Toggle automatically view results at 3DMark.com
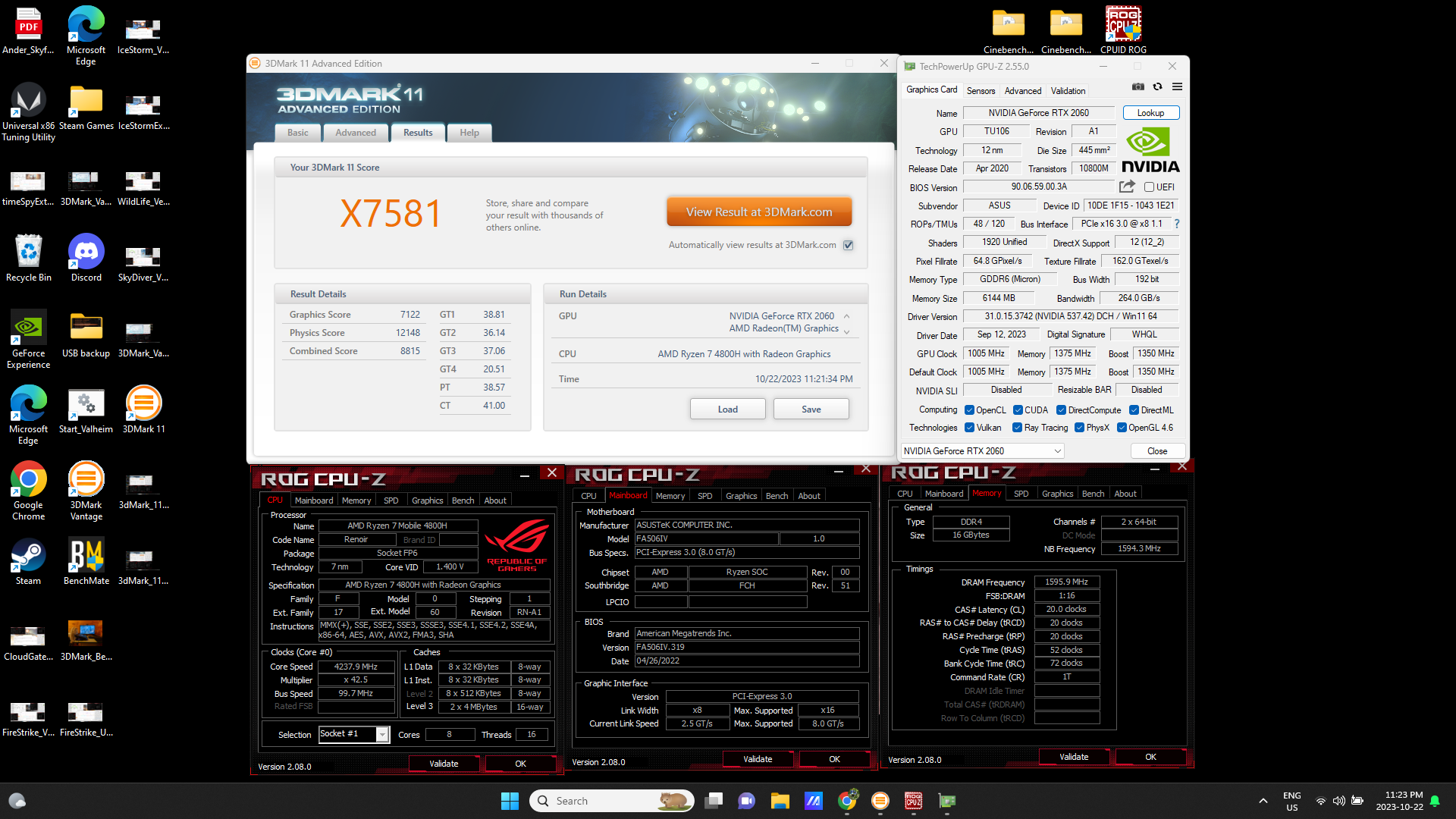Screen dimensions: 1456x819 point(849,245)
